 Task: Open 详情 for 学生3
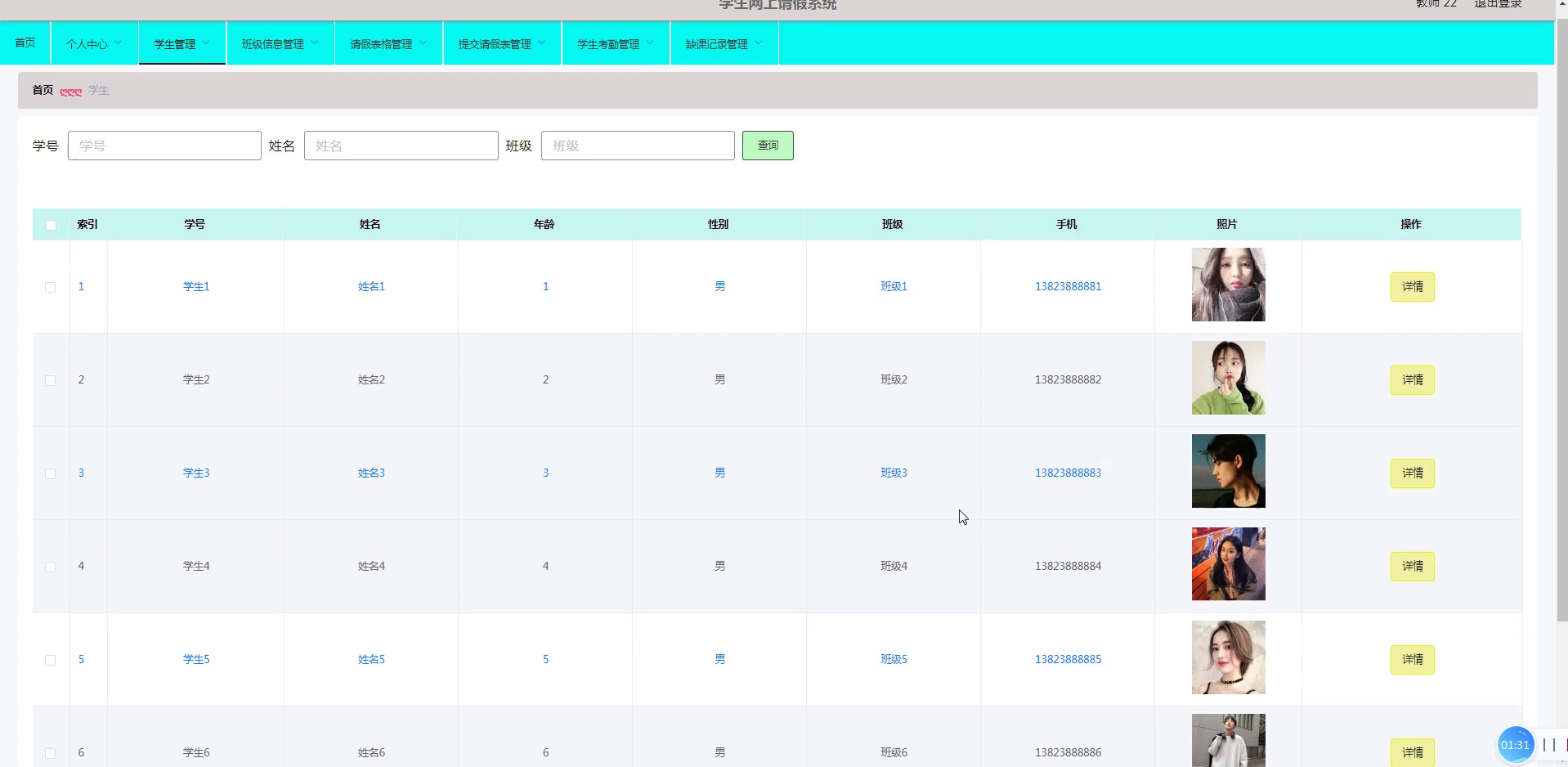1412,473
